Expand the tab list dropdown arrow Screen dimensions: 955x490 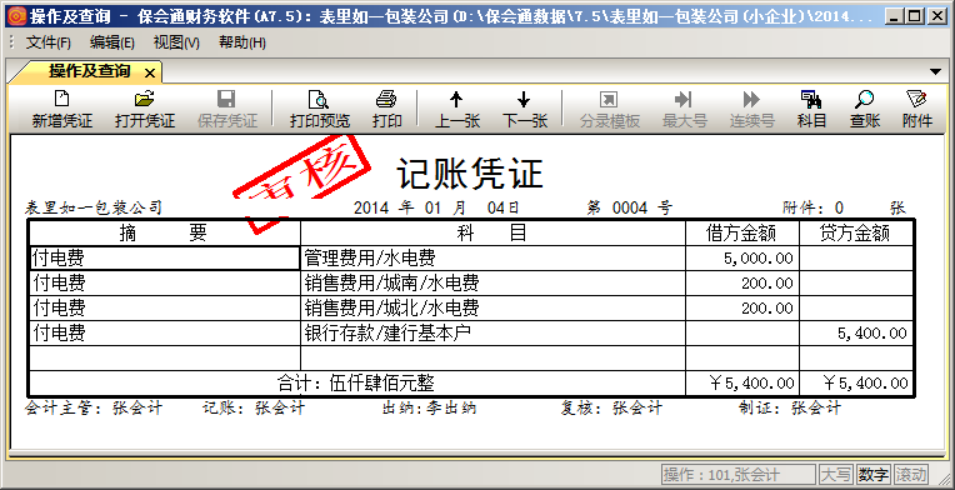click(936, 72)
